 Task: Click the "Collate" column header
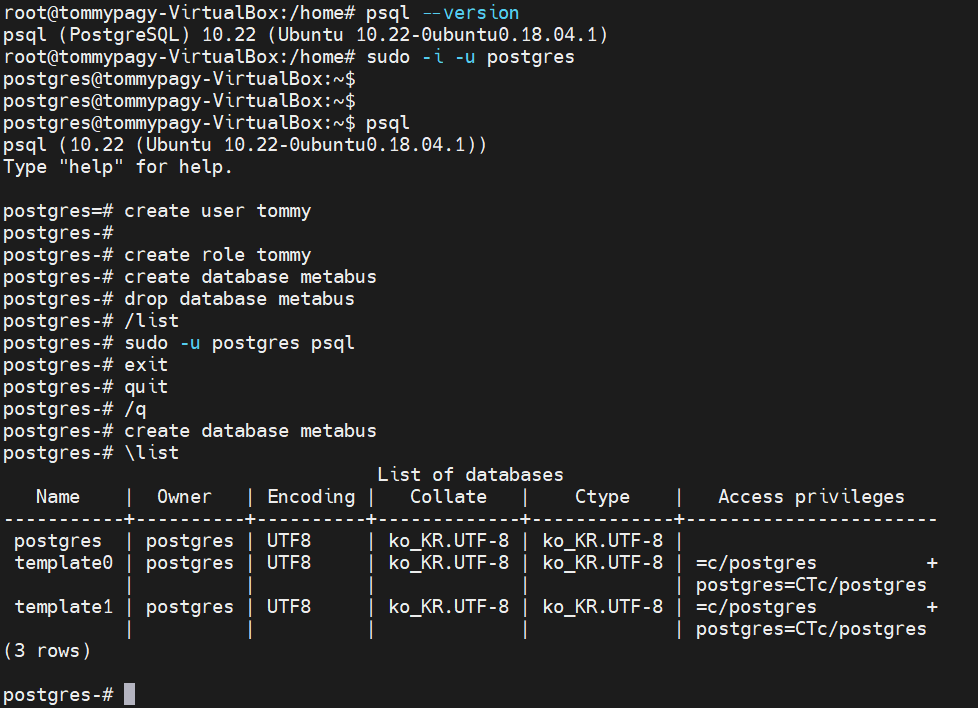click(x=448, y=497)
